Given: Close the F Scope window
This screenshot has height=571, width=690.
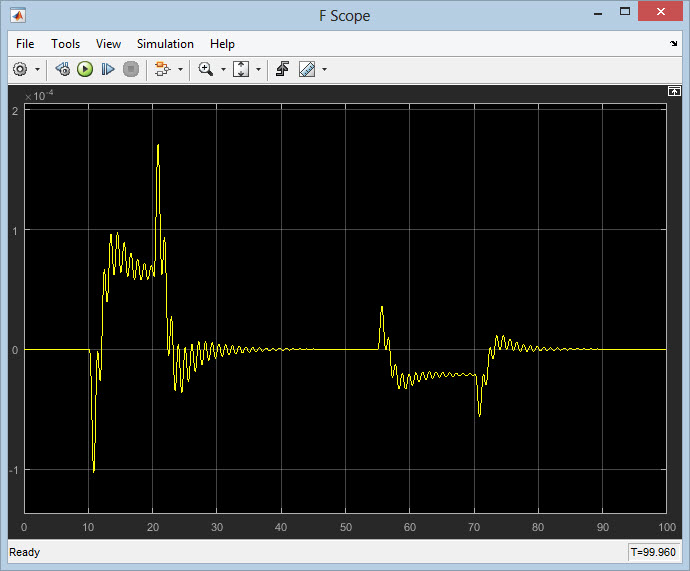Looking at the screenshot, I should pyautogui.click(x=660, y=11).
